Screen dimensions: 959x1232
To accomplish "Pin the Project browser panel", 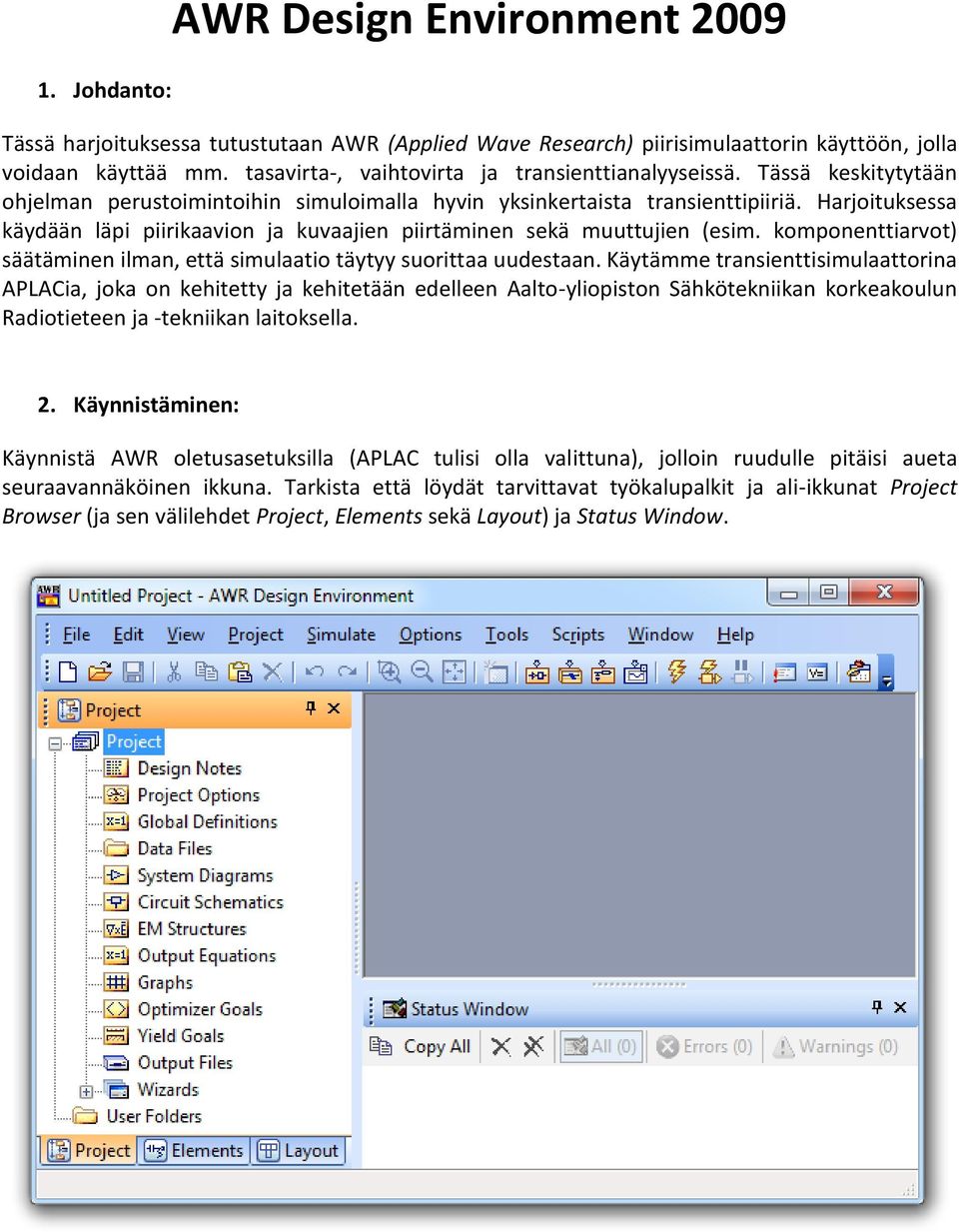I will (x=311, y=708).
